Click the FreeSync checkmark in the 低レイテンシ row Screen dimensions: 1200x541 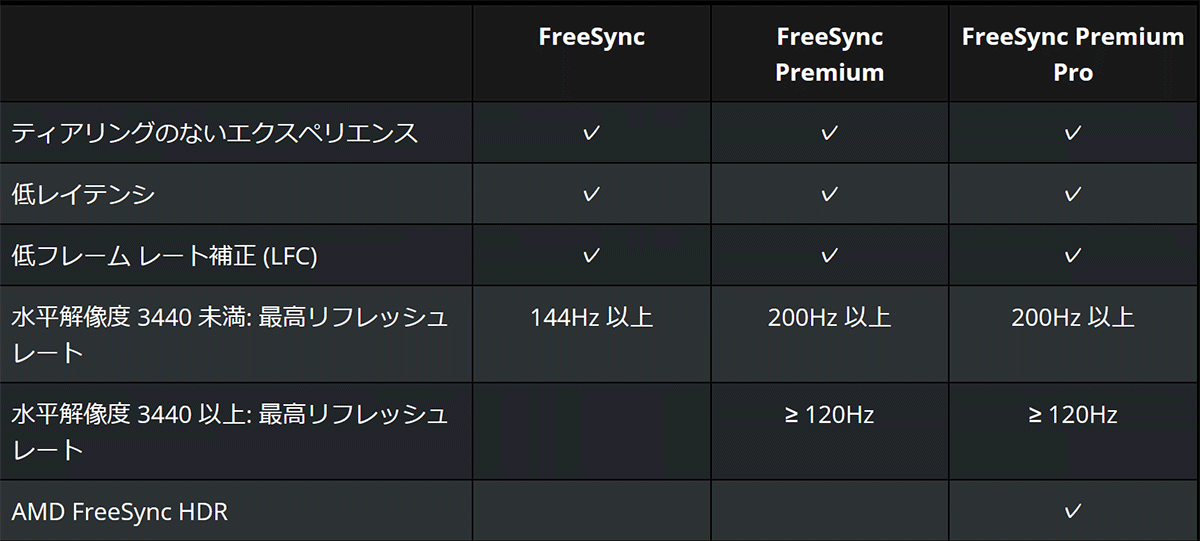(x=591, y=194)
